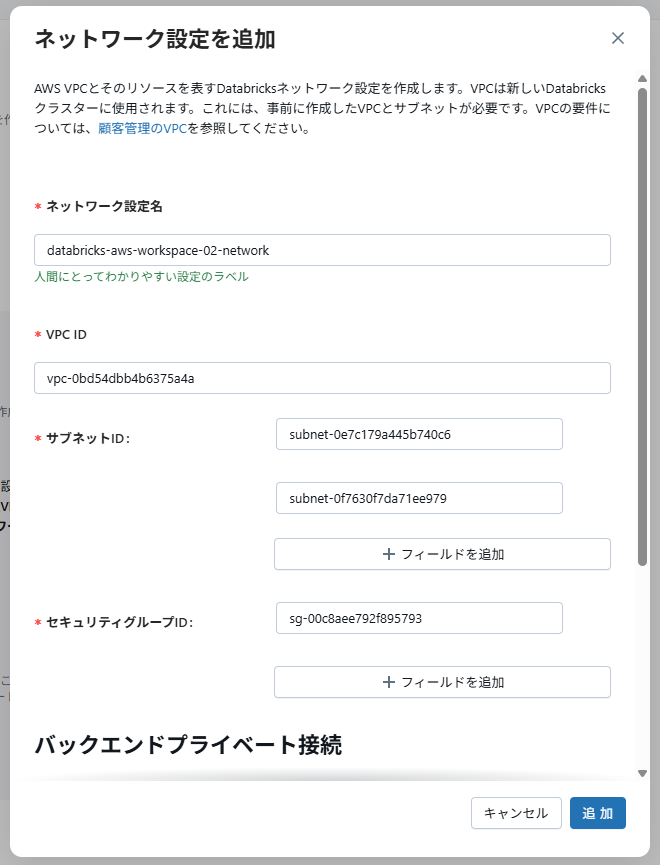Click the バックエンドプライベート接続 heading
660x865 pixels.
[x=188, y=745]
